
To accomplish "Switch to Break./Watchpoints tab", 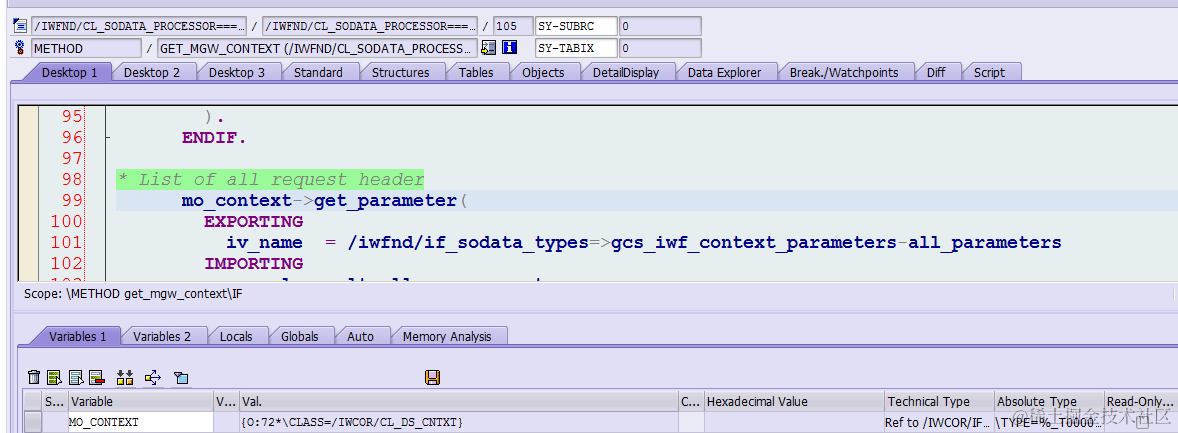I will tap(844, 72).
